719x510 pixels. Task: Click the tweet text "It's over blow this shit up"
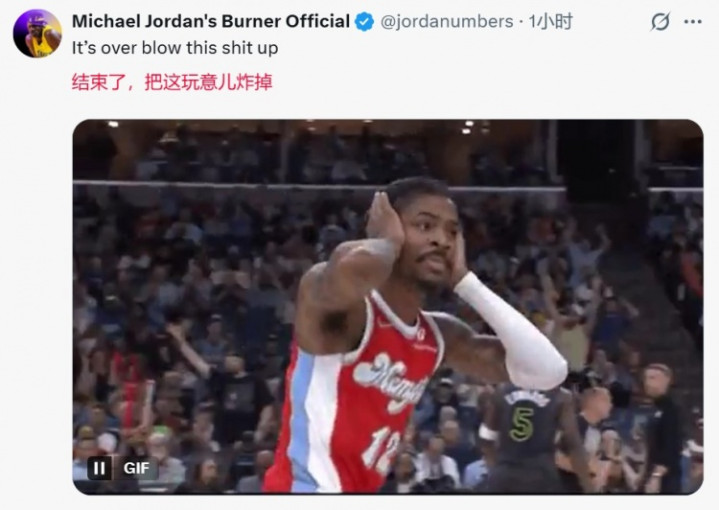175,48
